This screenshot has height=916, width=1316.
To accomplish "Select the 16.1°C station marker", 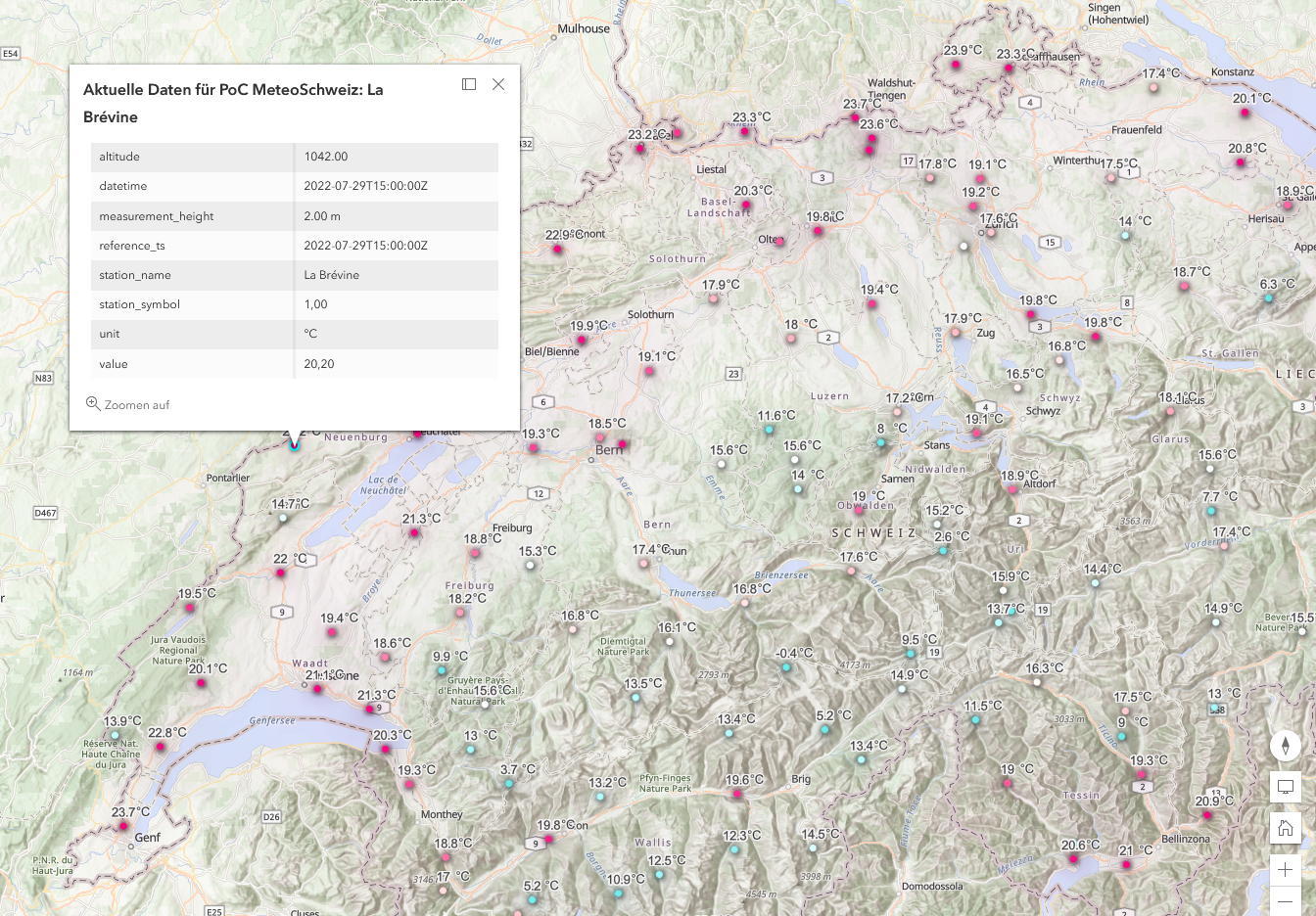I will [670, 642].
